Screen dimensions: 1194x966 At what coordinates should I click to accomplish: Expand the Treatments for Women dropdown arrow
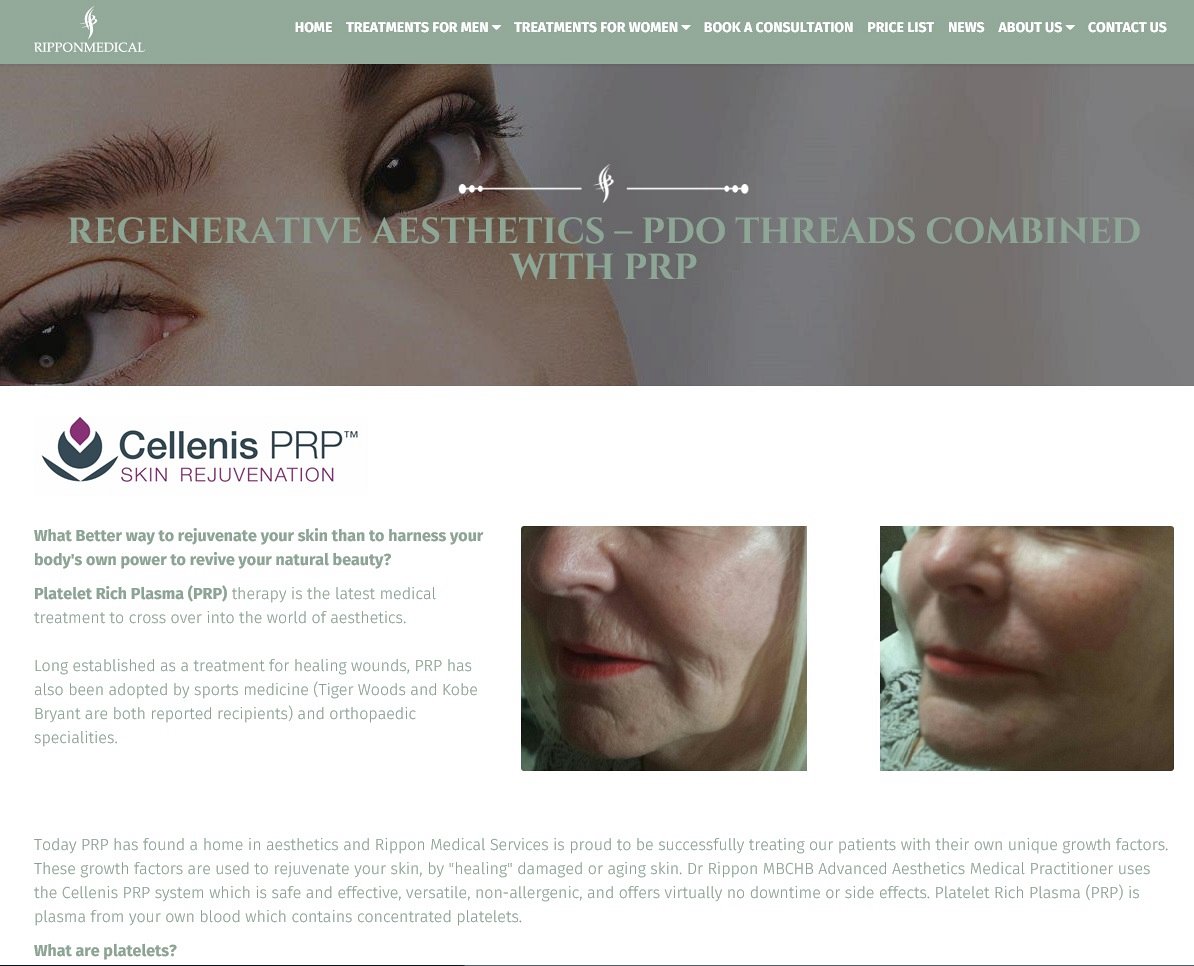[x=685, y=27]
